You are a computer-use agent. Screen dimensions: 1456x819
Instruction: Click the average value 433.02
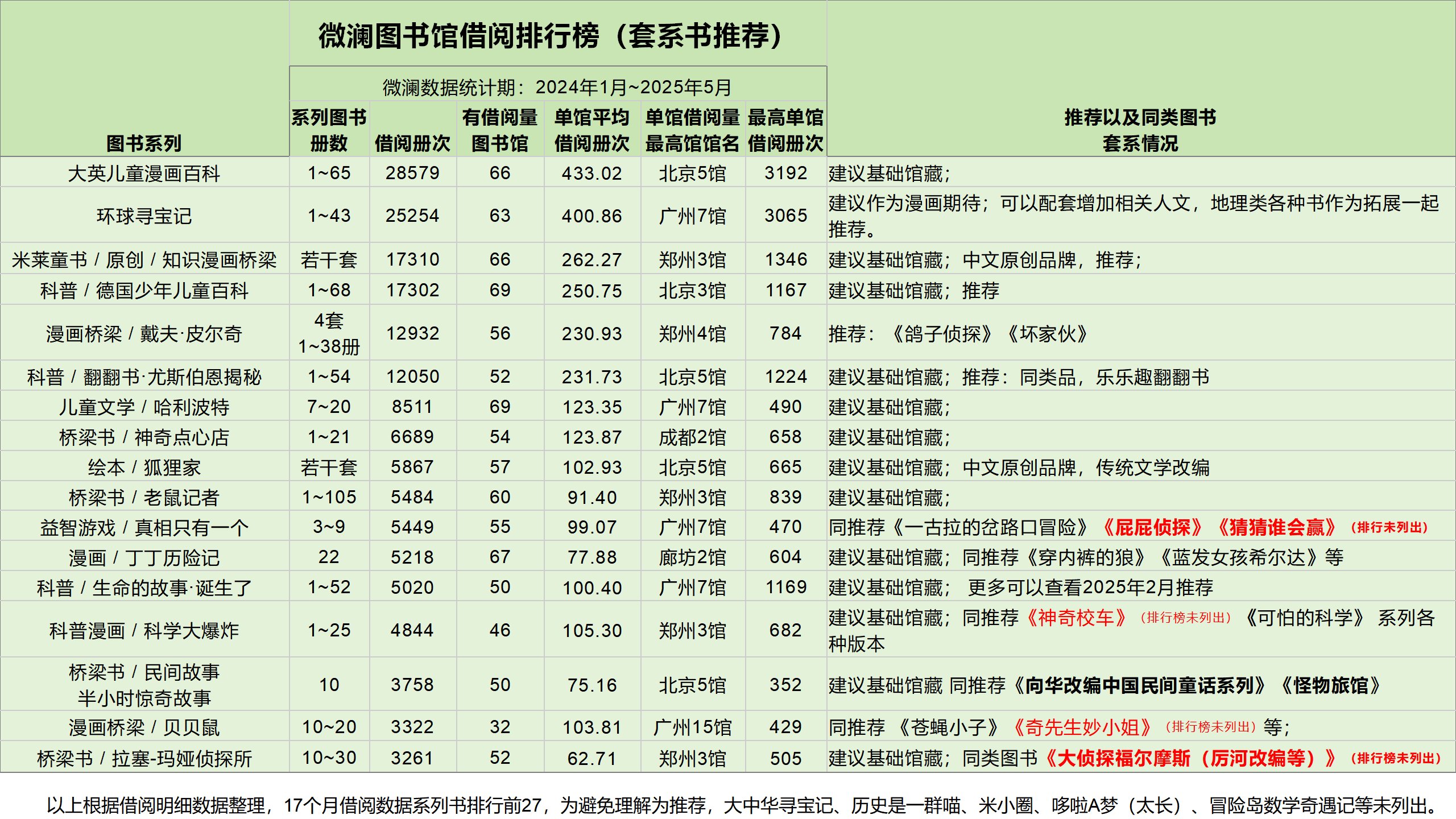(x=591, y=173)
